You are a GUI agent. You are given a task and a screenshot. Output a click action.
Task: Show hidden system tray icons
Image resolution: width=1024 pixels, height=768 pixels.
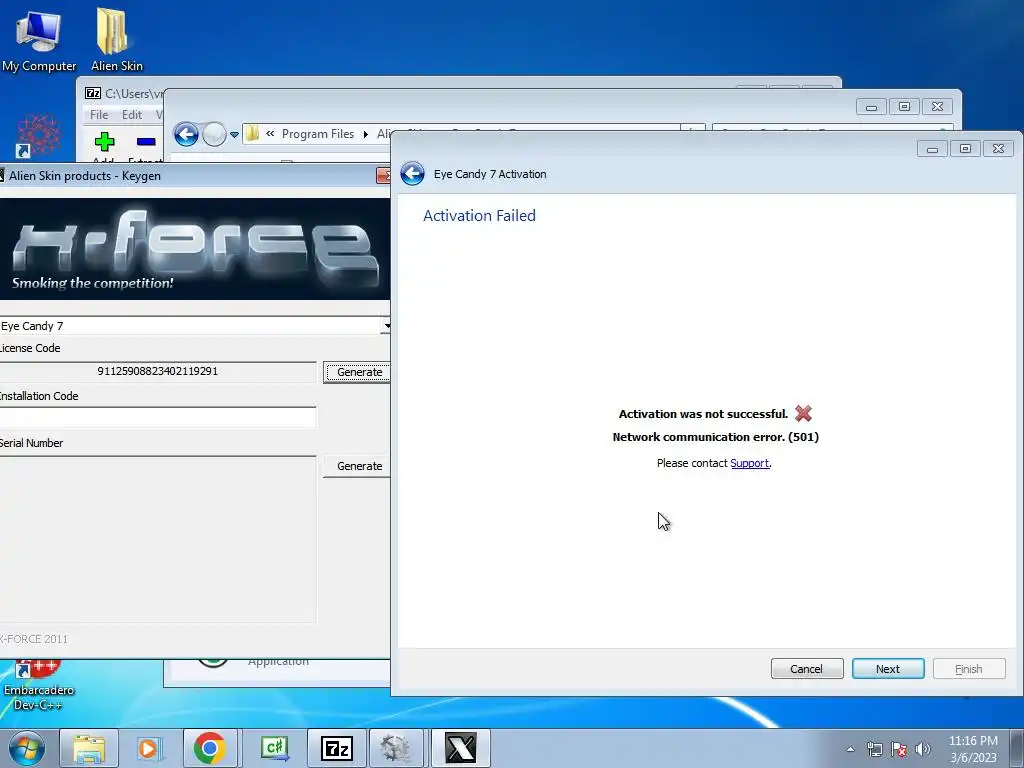coord(850,749)
